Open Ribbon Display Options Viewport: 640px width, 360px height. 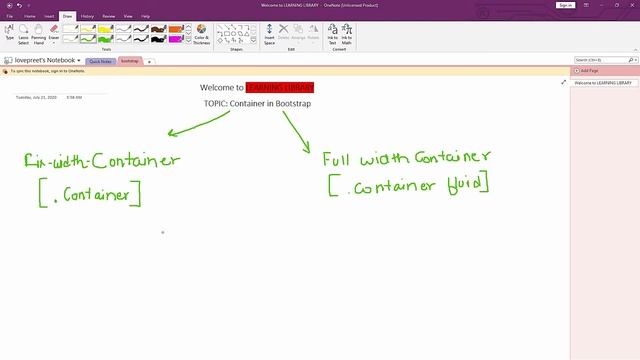(x=586, y=5)
